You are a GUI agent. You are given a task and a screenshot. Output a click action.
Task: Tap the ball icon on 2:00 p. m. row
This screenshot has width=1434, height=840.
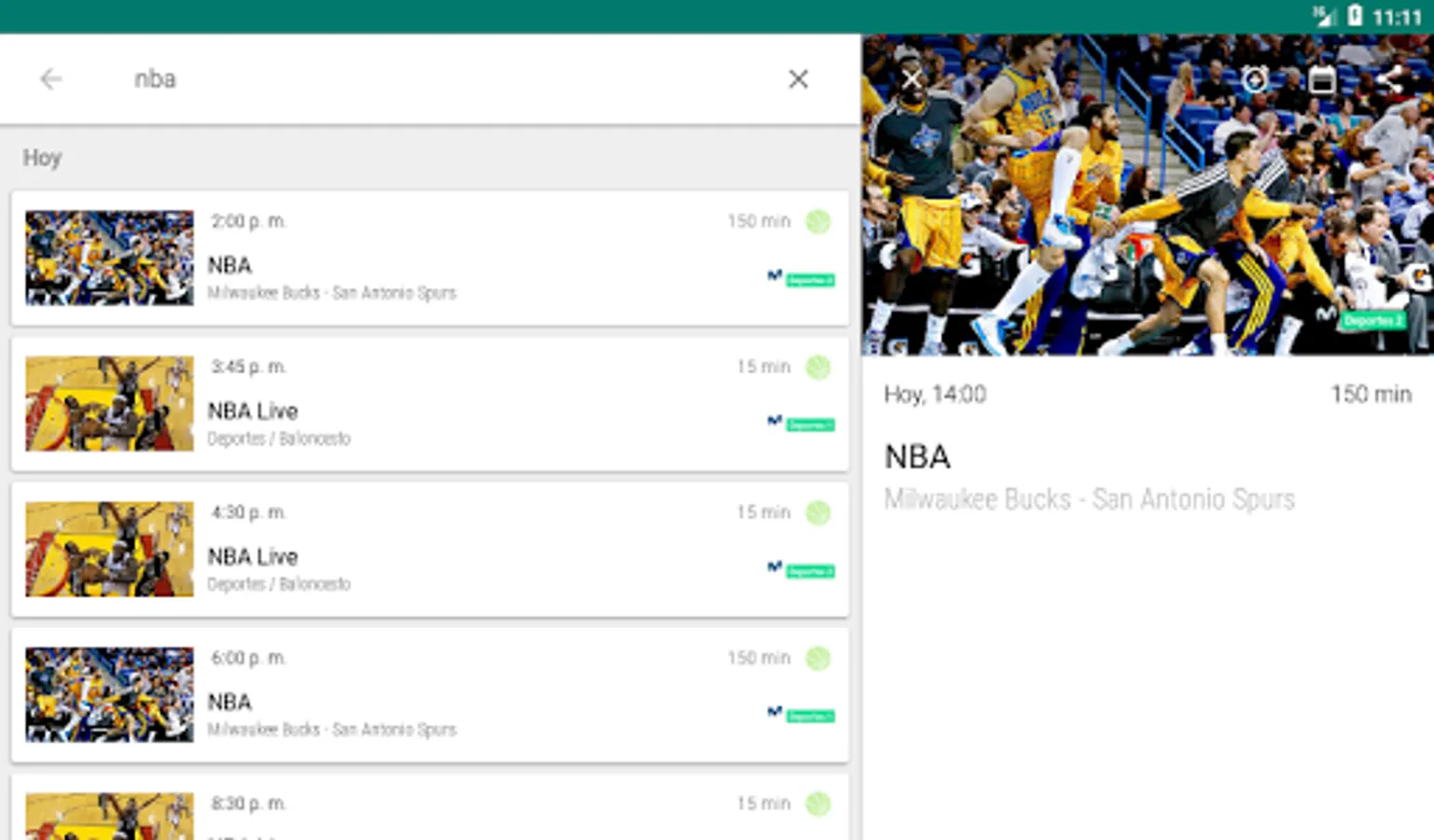click(x=818, y=221)
